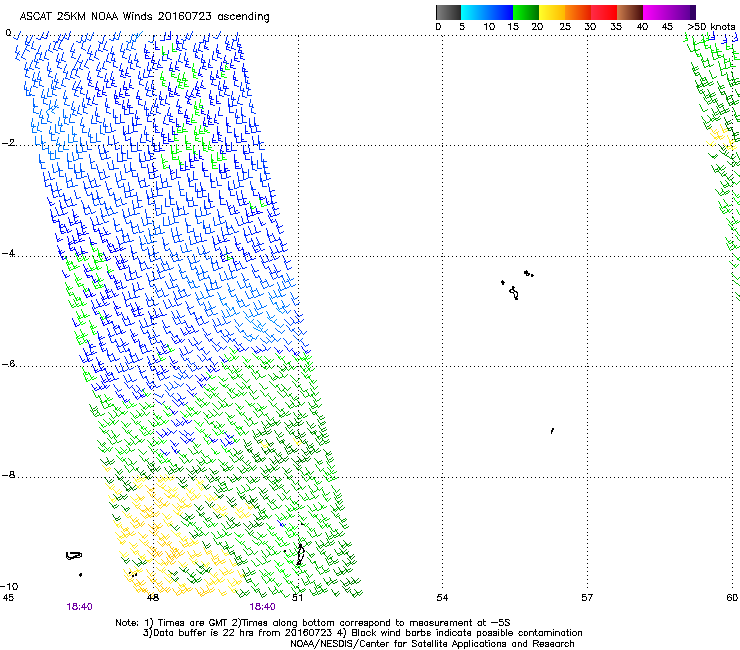This screenshot has height=650, width=740.
Task: Click the orange 25-30 knots color segment
Action: pyautogui.click(x=578, y=12)
